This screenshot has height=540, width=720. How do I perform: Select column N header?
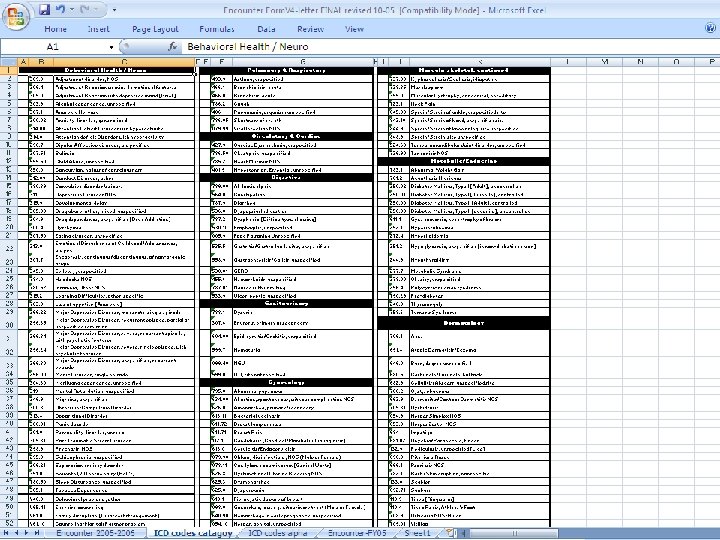[x=640, y=62]
